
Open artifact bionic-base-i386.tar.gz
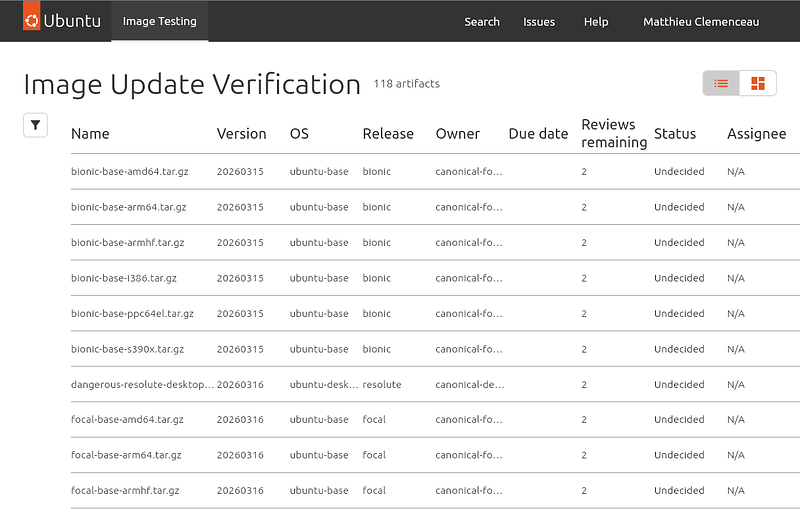[x=124, y=278]
